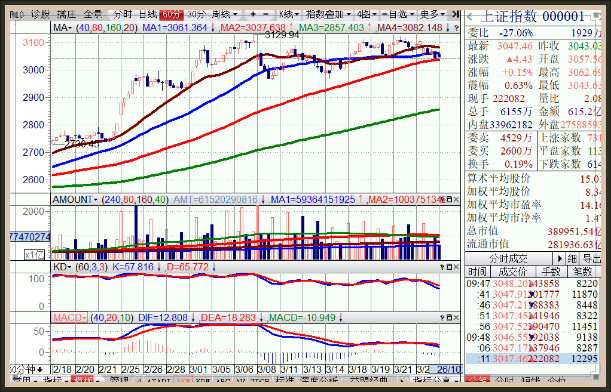Image resolution: width=611 pixels, height=392 pixels.
Task: Click the 流通市值 281936.63亿 row
Action: (533, 244)
